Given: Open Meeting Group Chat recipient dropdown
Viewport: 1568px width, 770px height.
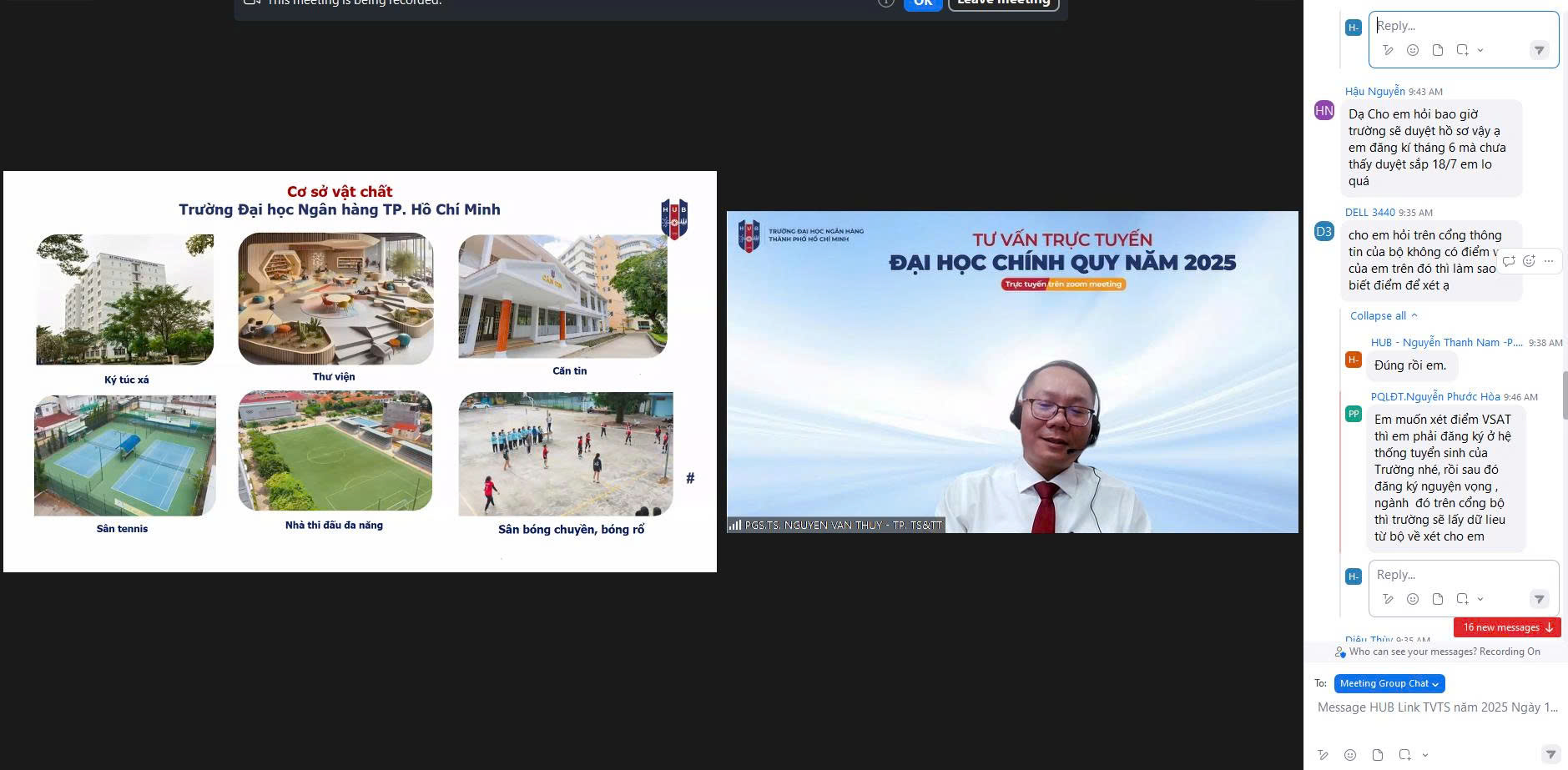Looking at the screenshot, I should [1389, 683].
